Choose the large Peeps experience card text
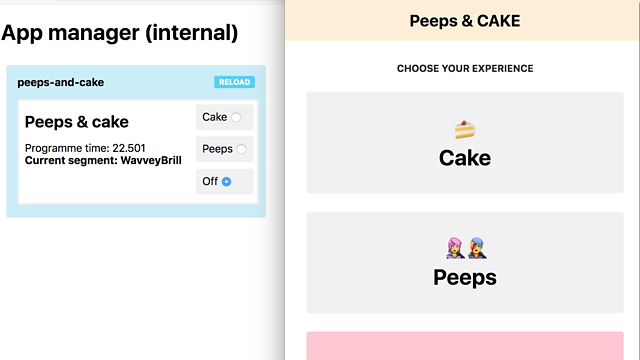This screenshot has height=360, width=640. [465, 278]
